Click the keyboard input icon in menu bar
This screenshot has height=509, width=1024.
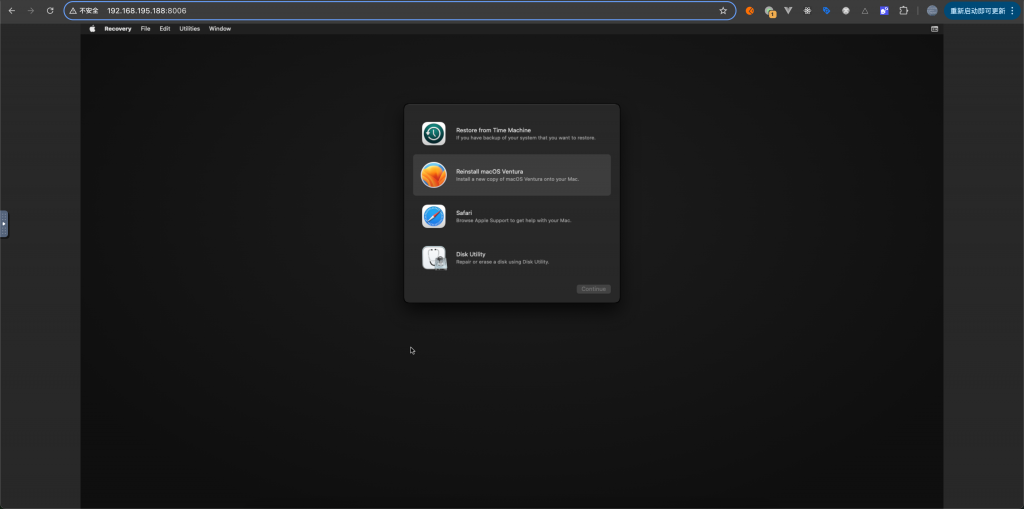[x=935, y=29]
